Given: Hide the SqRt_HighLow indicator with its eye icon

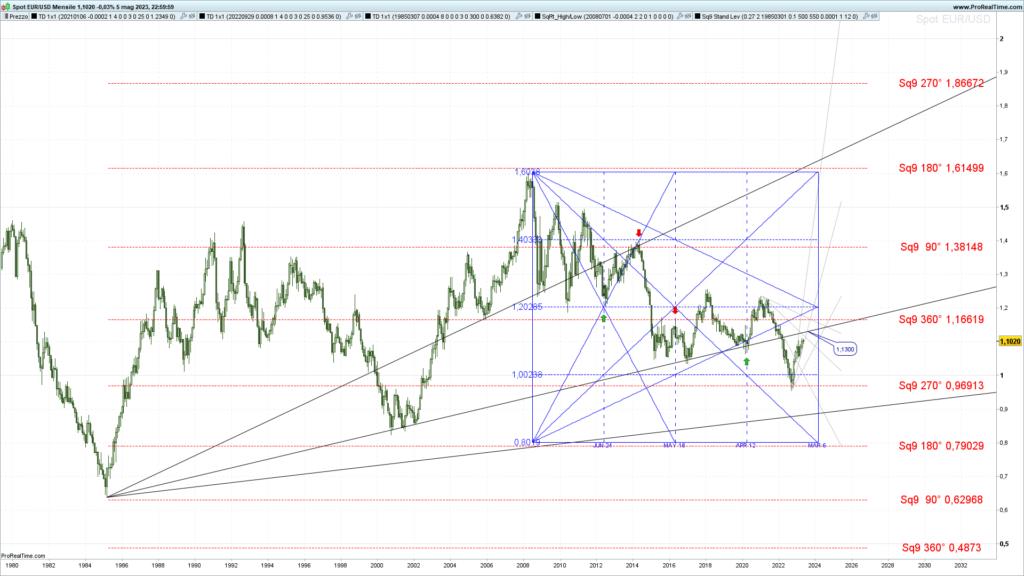Looking at the screenshot, I should click(686, 17).
